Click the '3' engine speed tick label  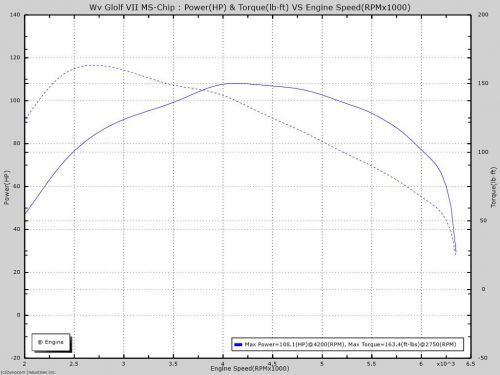(x=124, y=364)
